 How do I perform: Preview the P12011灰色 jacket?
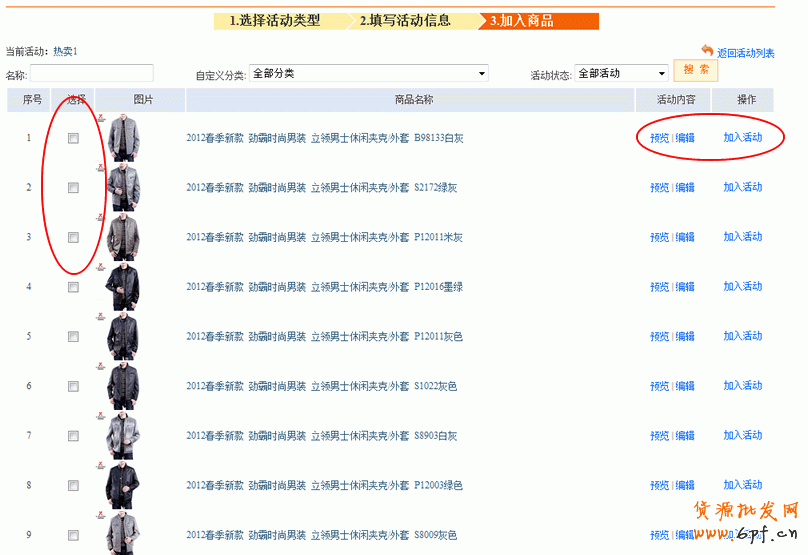[659, 337]
